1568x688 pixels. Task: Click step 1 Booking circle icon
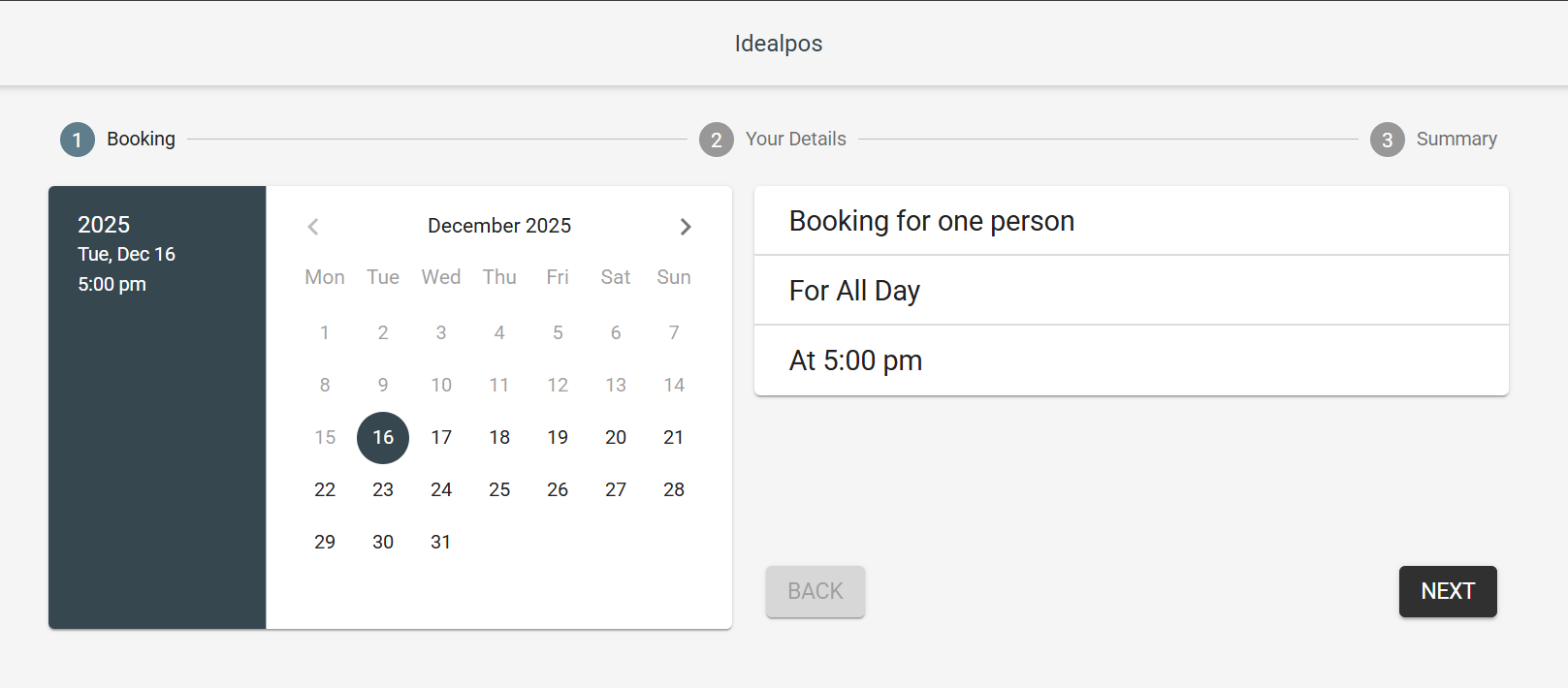(x=78, y=140)
